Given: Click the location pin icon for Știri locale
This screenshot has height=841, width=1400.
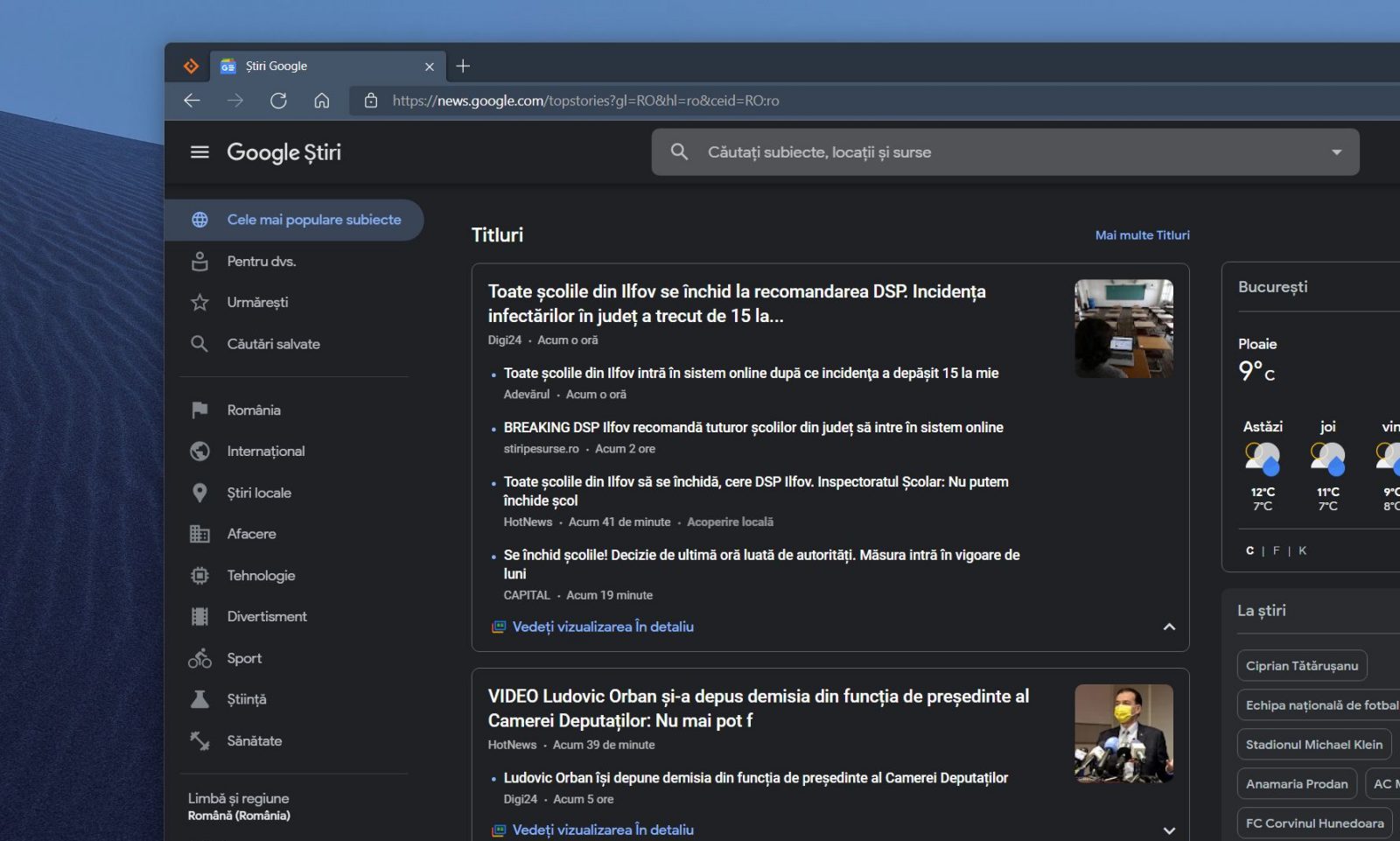Looking at the screenshot, I should (x=199, y=493).
